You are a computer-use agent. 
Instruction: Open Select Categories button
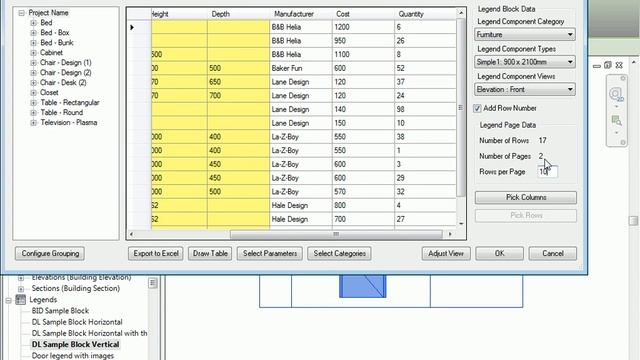340,253
